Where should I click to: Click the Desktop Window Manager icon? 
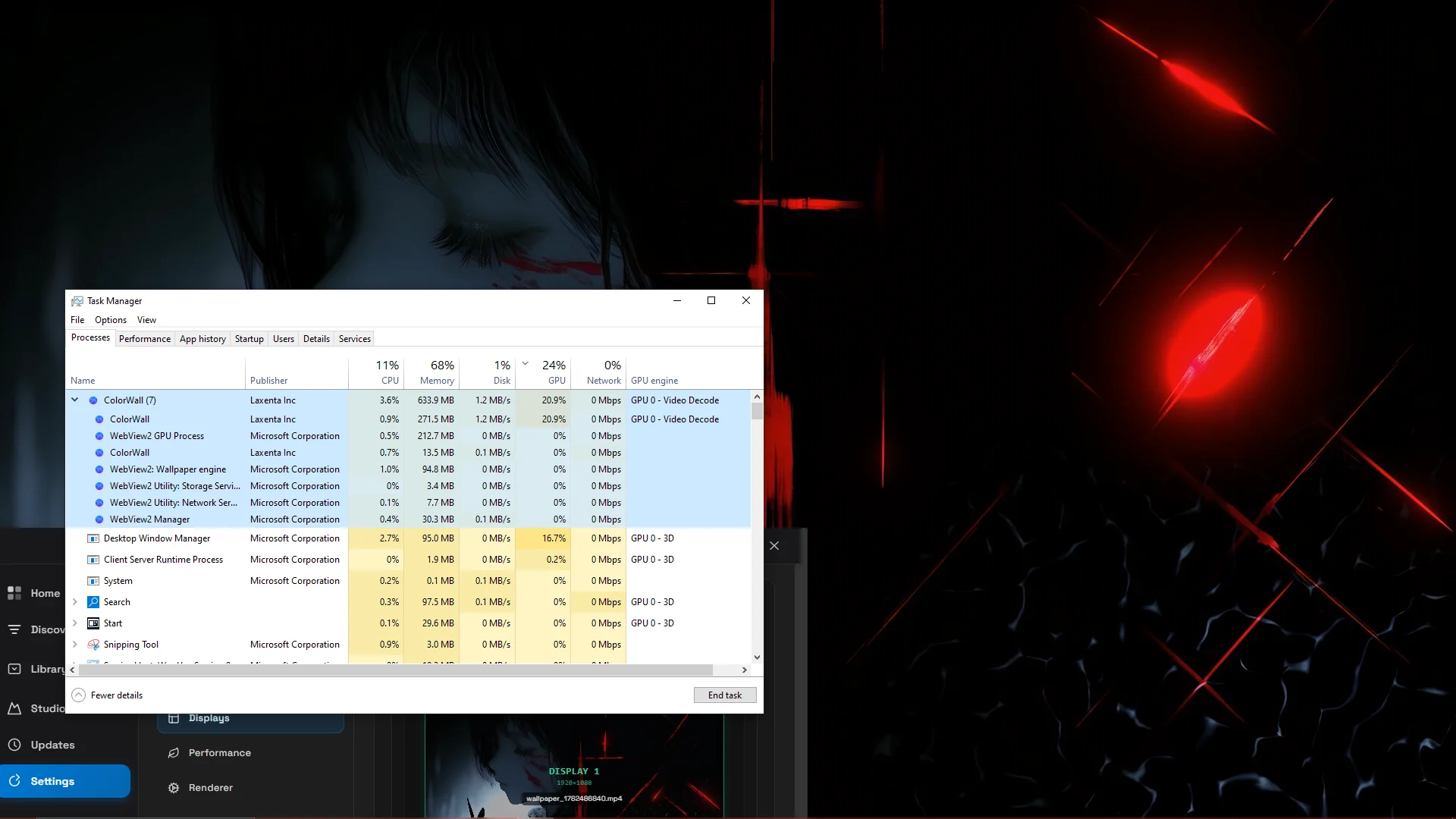(93, 538)
